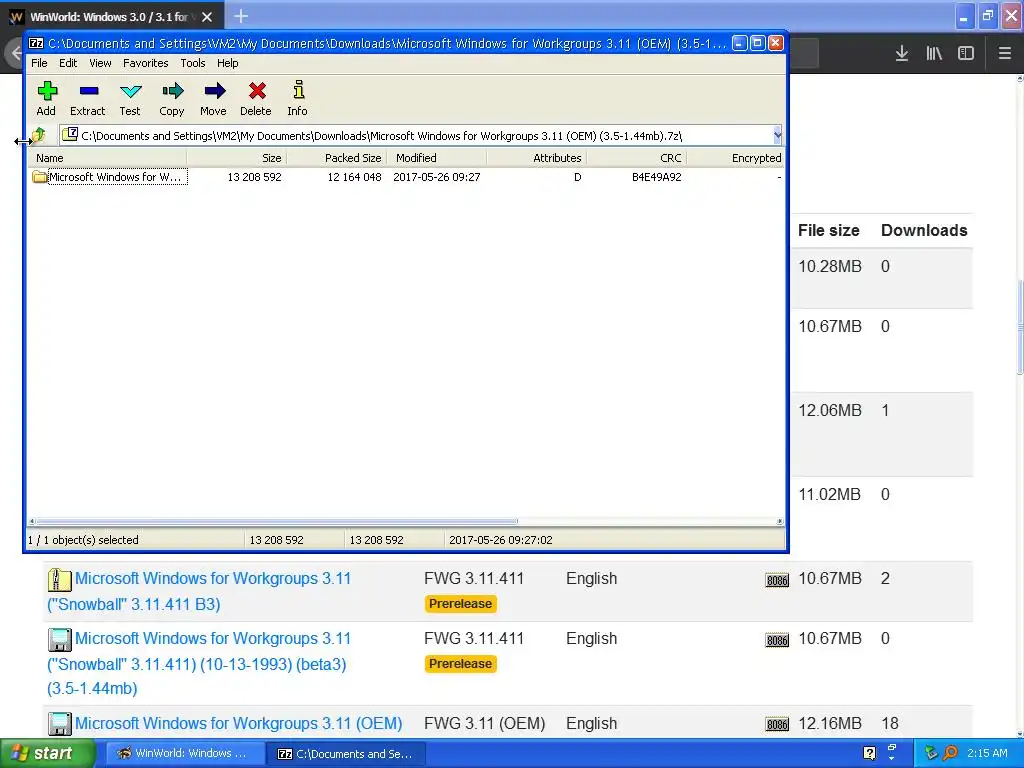Sort by CRC column header

click(637, 158)
